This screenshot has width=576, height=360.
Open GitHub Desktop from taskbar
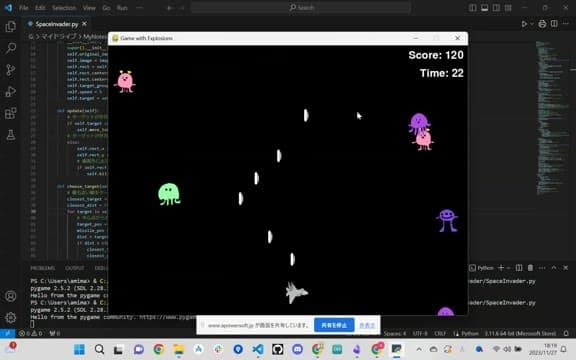click(278, 349)
